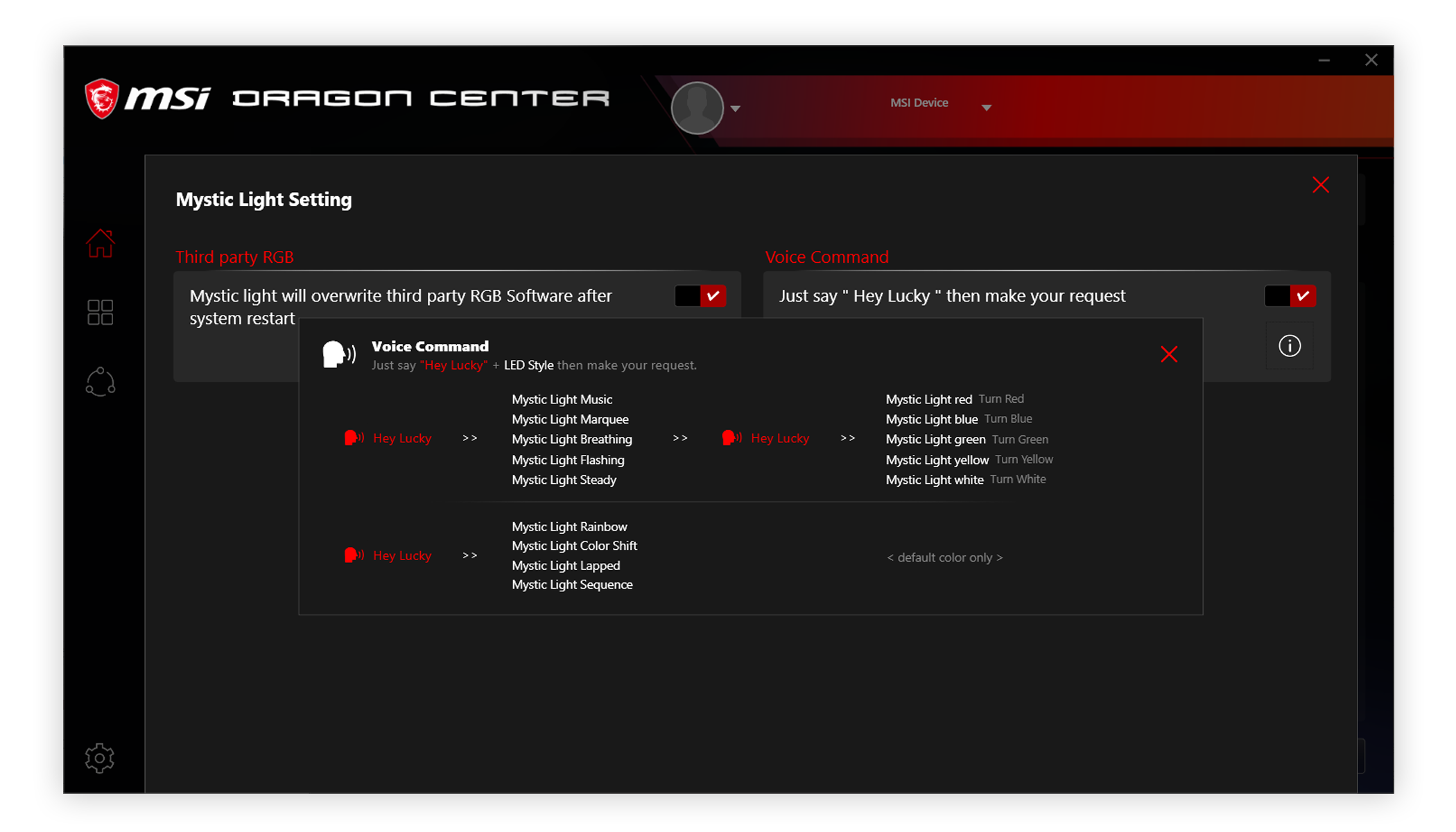Click the Voice Command info icon
Image resolution: width=1456 pixels, height=832 pixels.
pos(1290,345)
